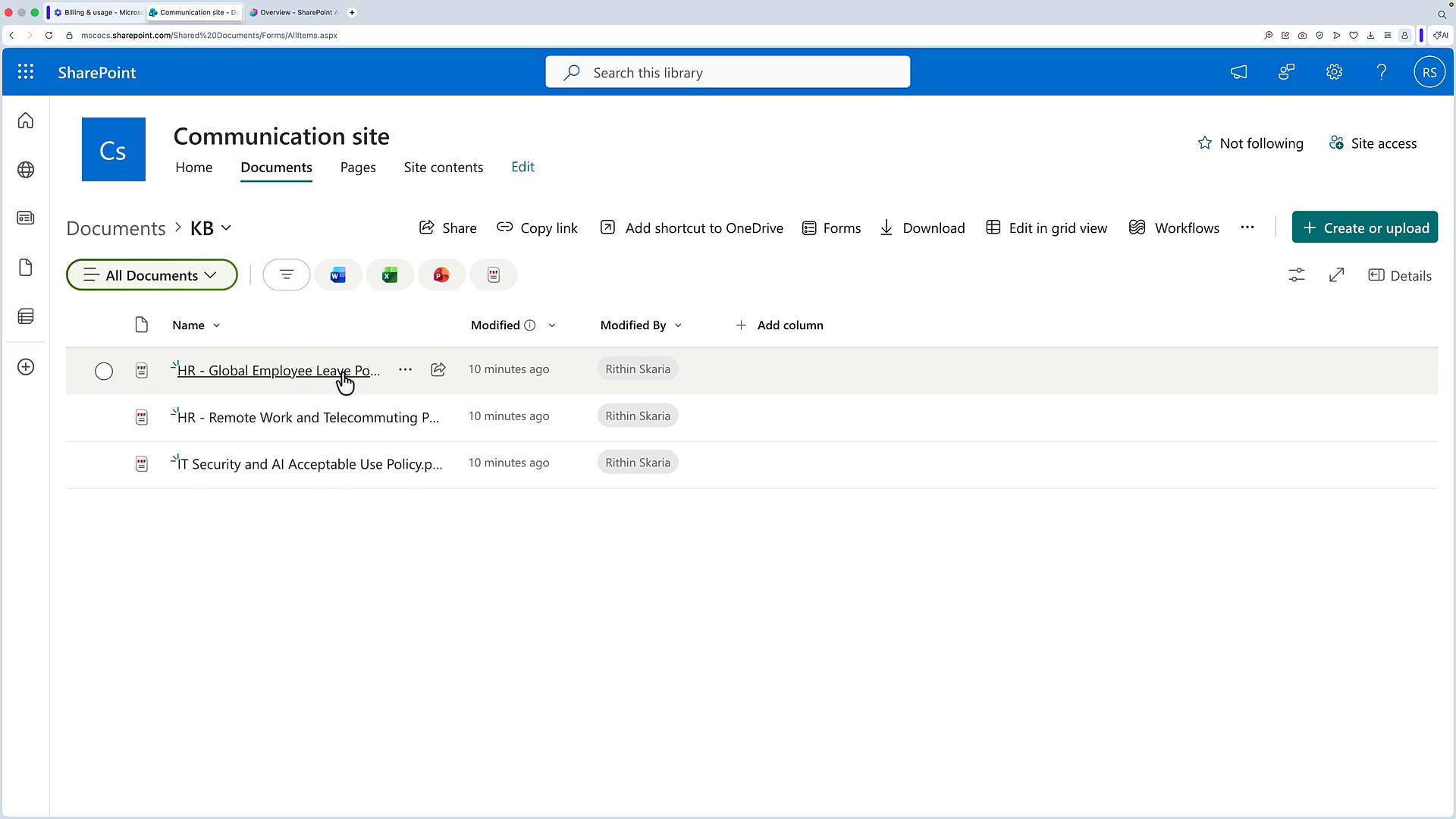
Task: Click in Search this library field
Action: tap(728, 72)
